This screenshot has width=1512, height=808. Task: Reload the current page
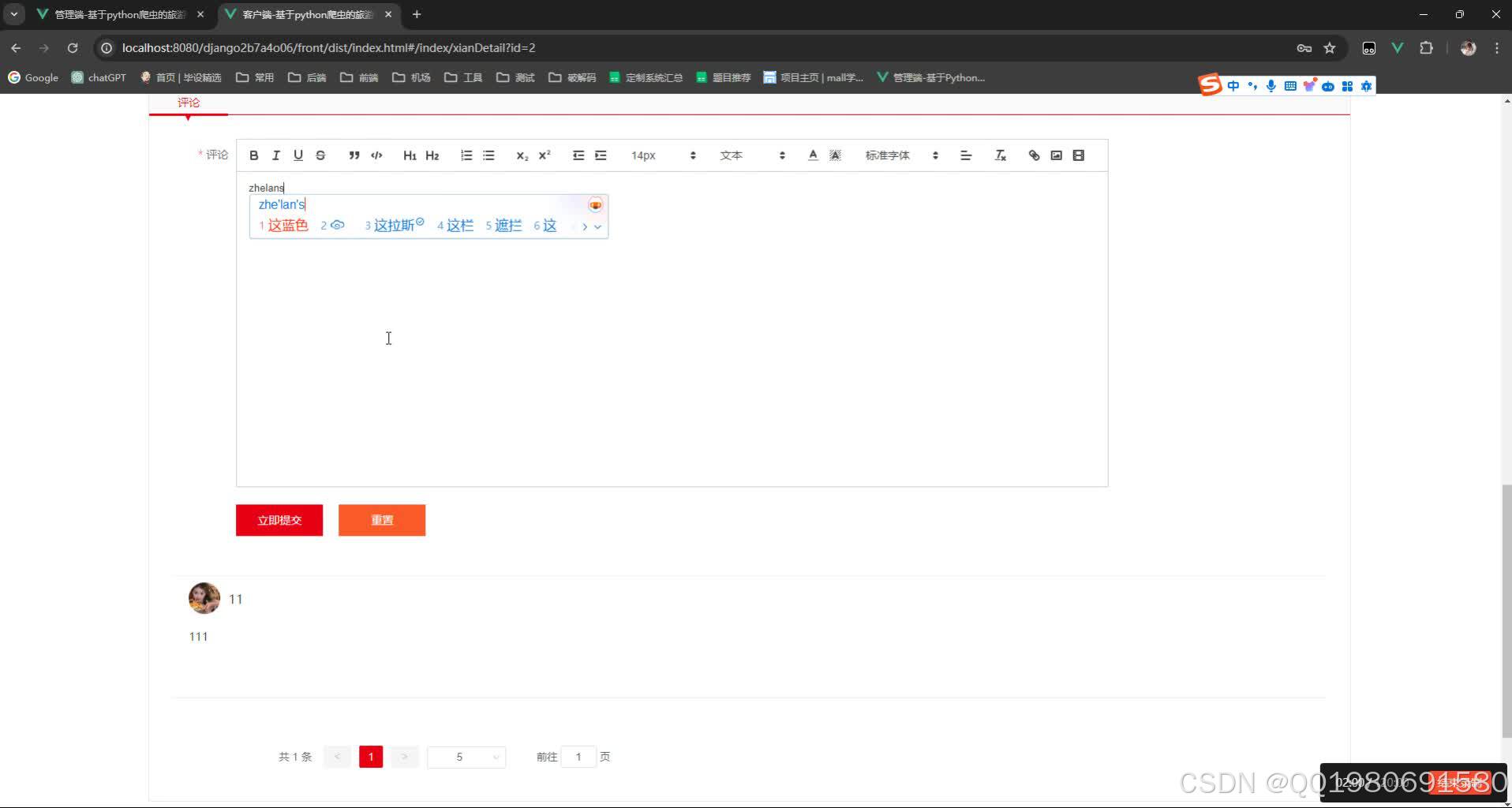[73, 48]
